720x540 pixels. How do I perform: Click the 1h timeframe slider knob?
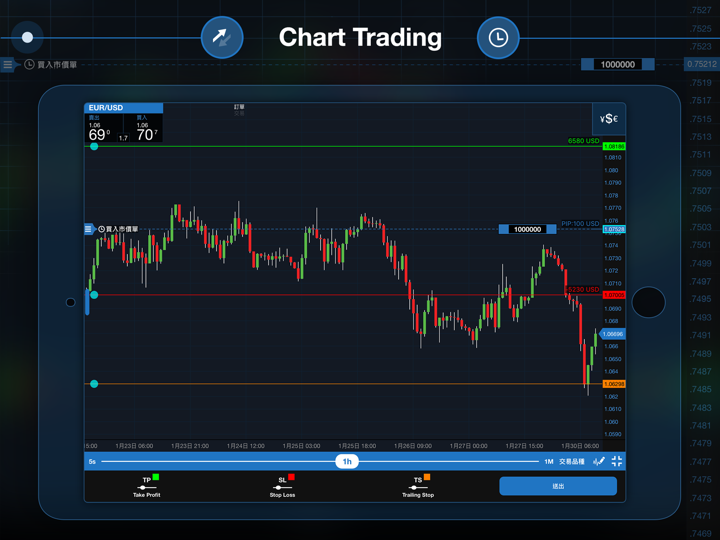point(347,461)
